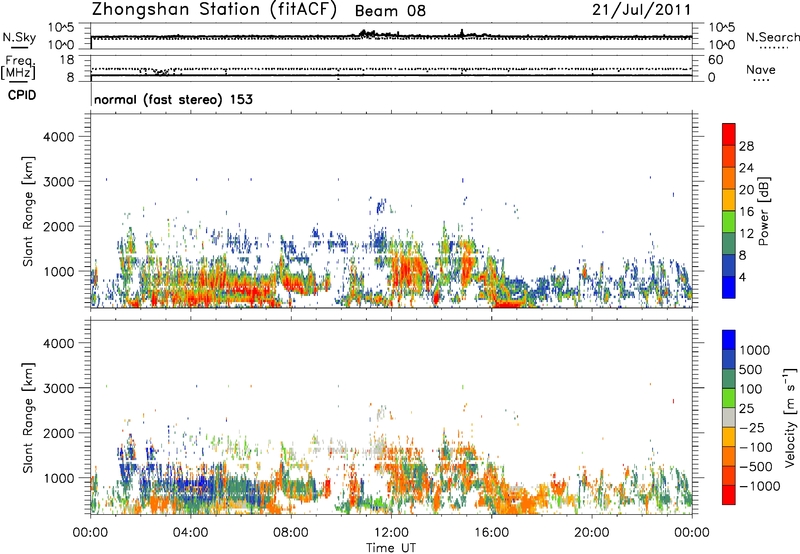Click the 12:00 time tick label

(391, 533)
